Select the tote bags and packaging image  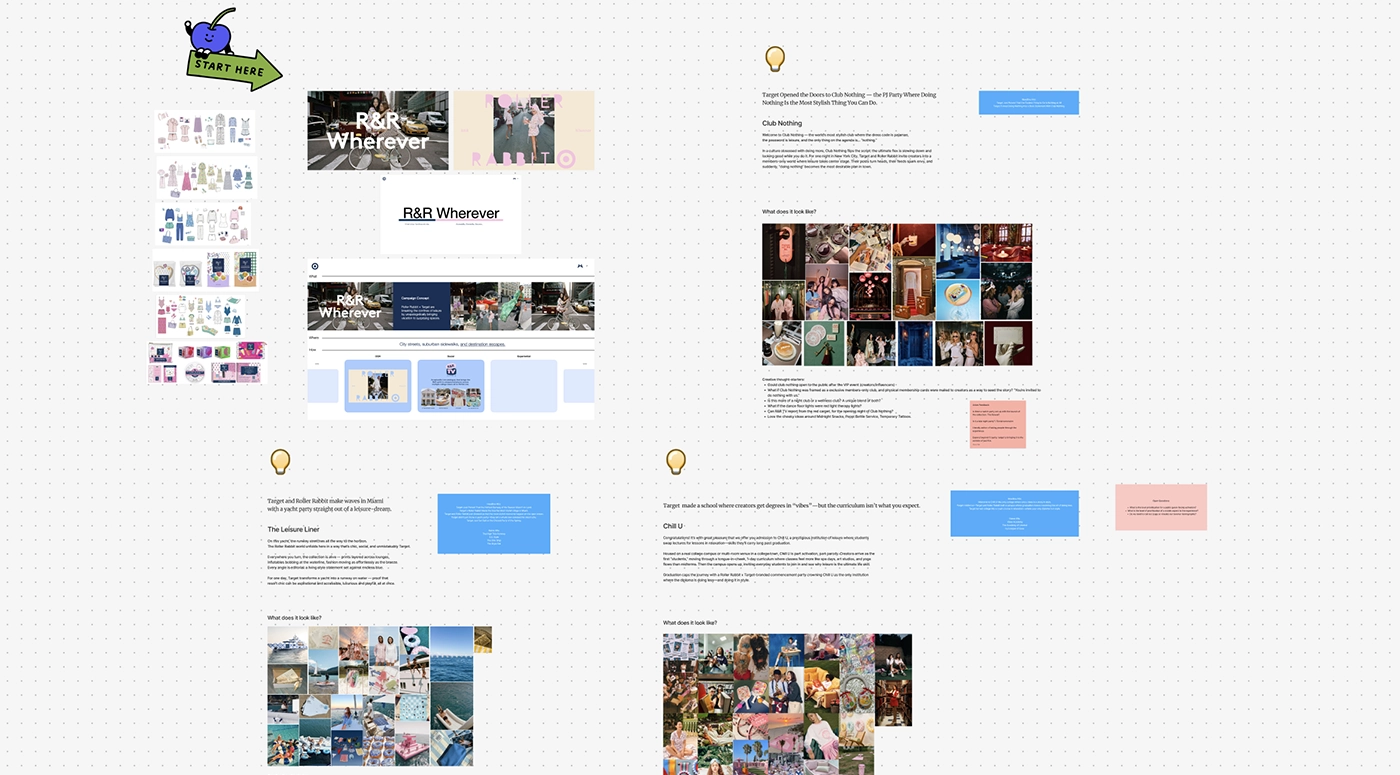click(x=205, y=270)
